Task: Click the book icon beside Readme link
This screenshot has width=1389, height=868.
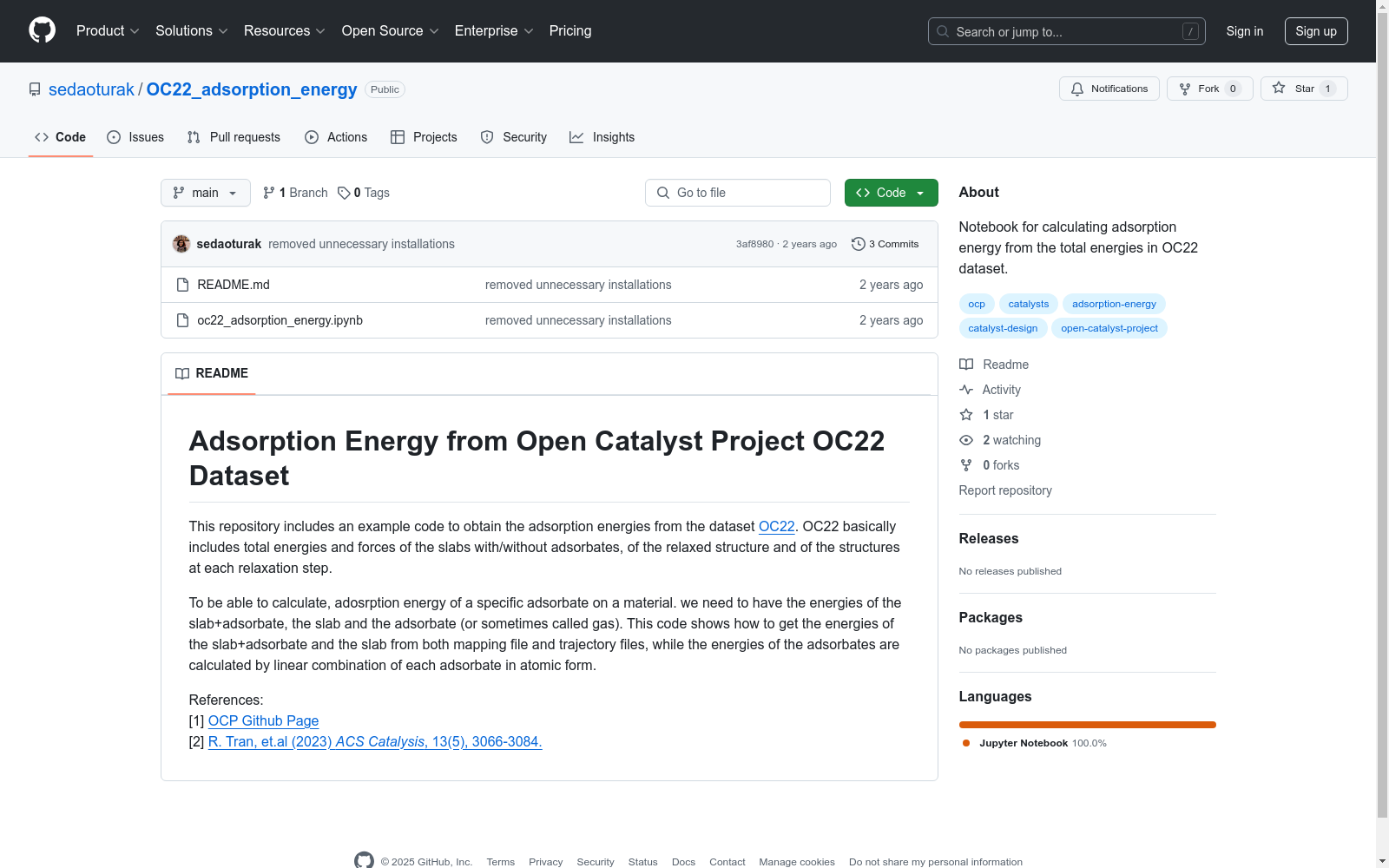Action: [966, 365]
